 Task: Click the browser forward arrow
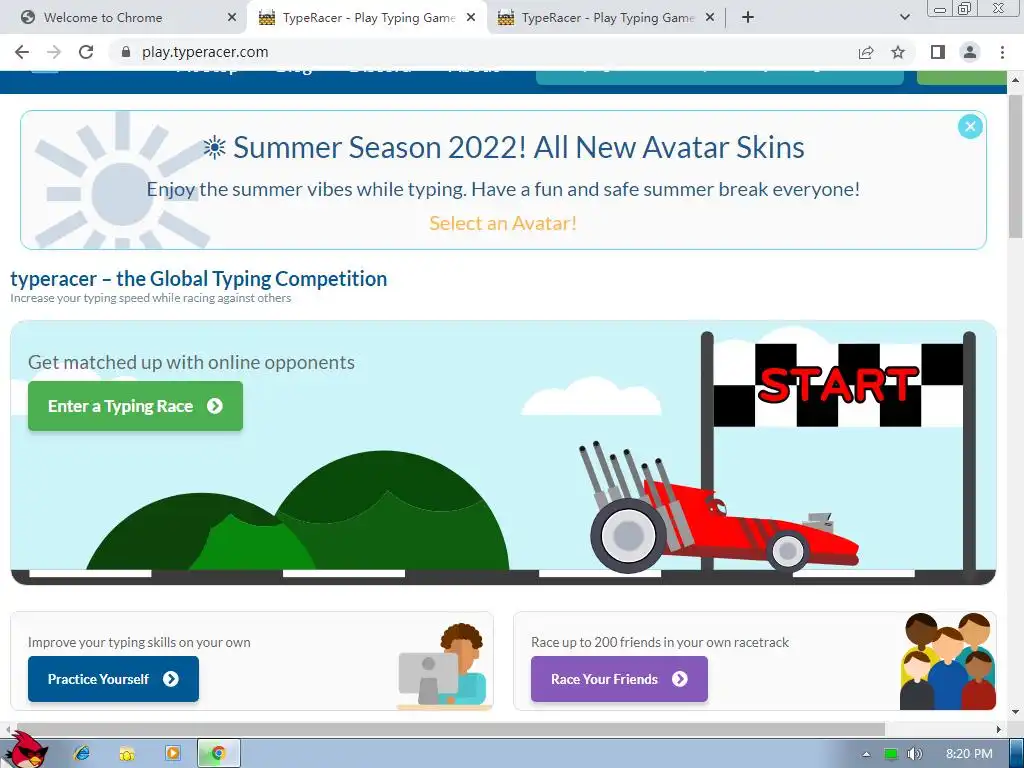[54, 52]
